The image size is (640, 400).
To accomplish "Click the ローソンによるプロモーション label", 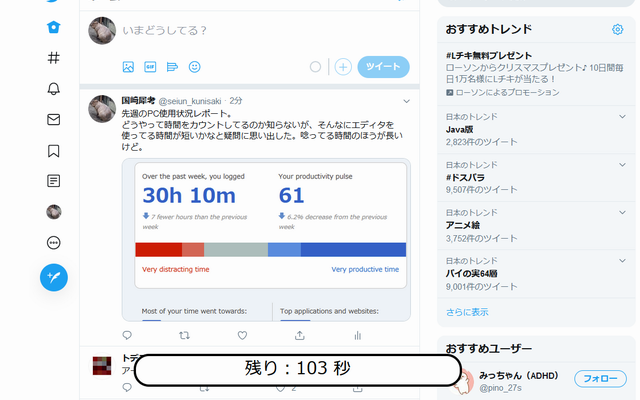I will point(507,93).
